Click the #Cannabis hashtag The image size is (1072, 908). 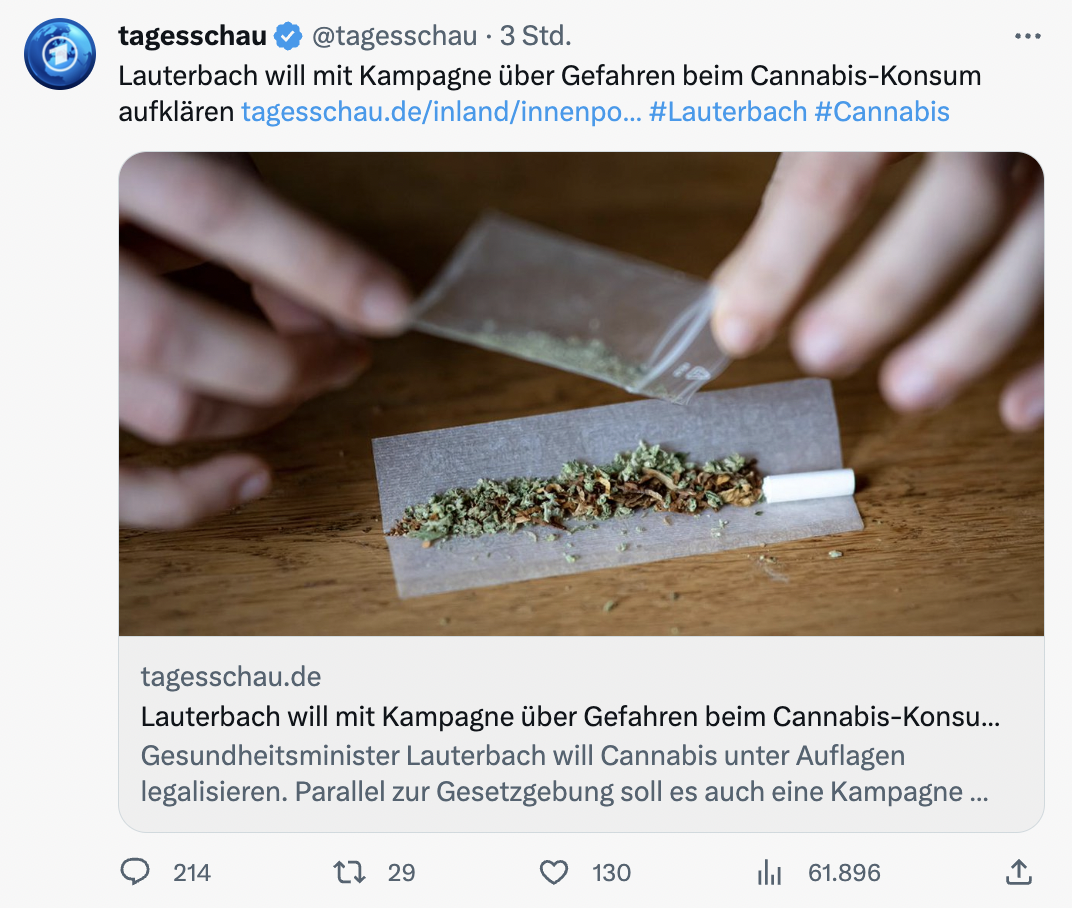pos(882,111)
